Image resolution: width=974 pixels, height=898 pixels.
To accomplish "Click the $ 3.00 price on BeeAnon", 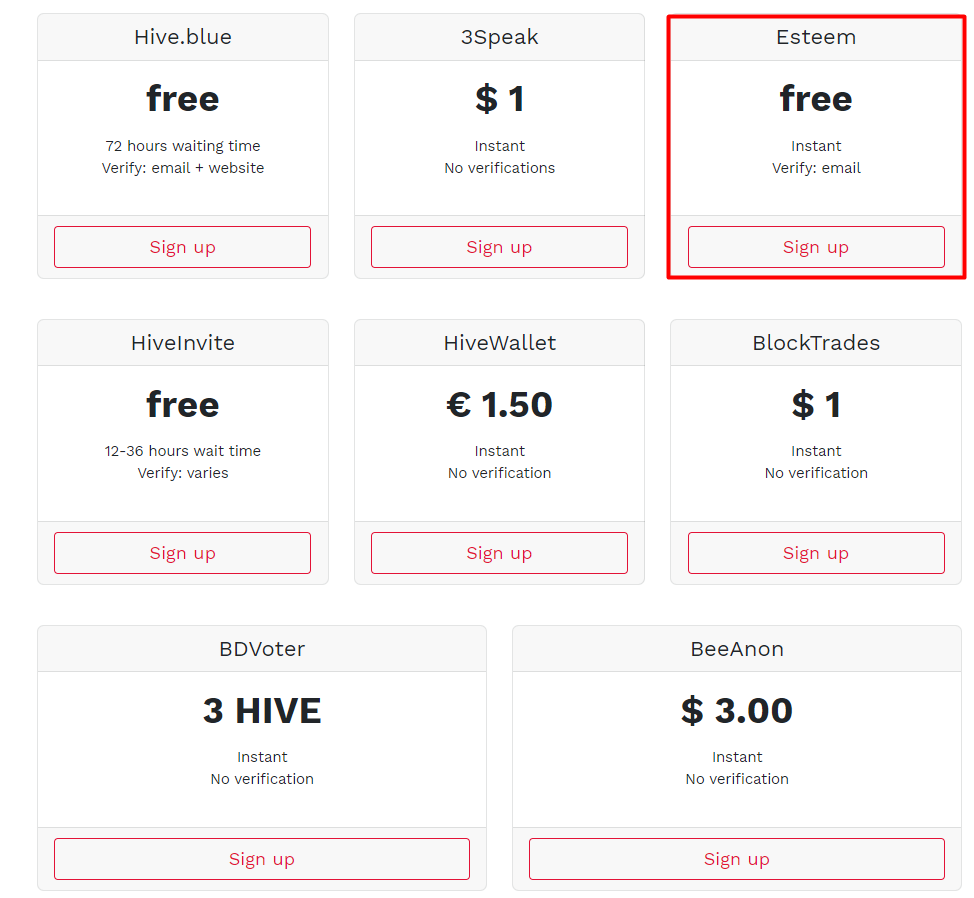I will [x=737, y=710].
